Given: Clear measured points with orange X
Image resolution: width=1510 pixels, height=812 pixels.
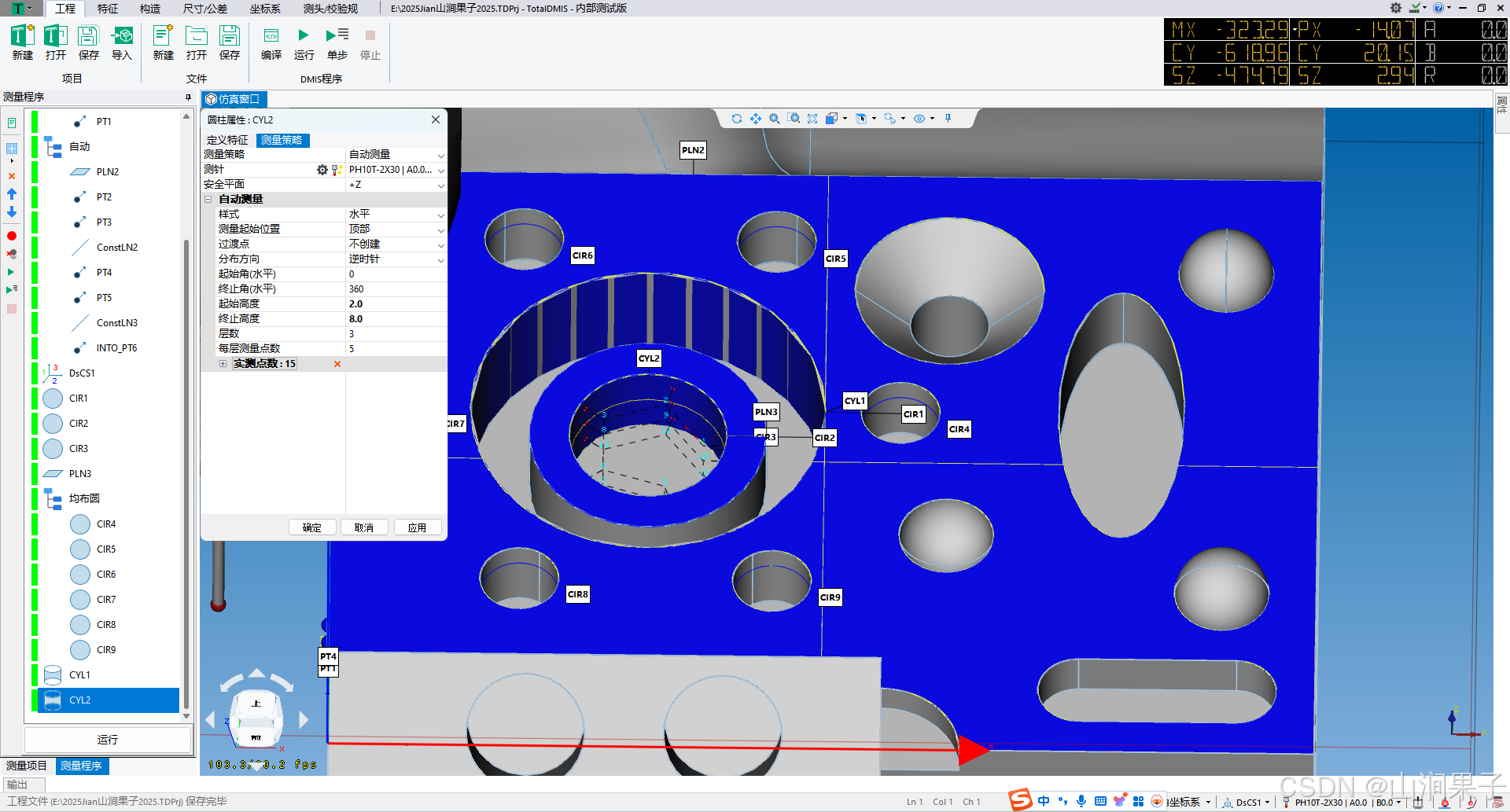Looking at the screenshot, I should coord(337,364).
